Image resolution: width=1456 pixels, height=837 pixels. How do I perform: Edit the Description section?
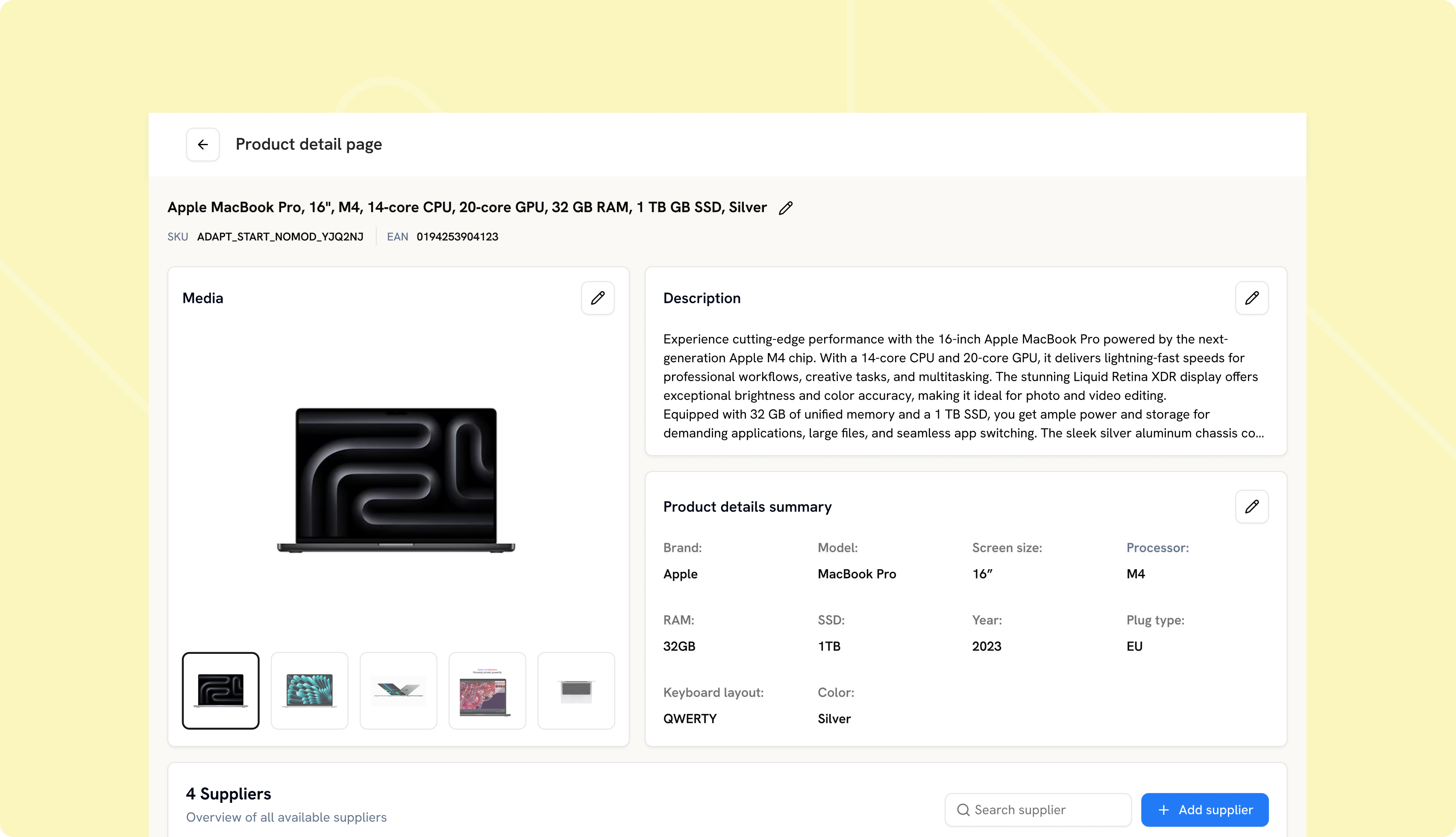pos(1251,298)
